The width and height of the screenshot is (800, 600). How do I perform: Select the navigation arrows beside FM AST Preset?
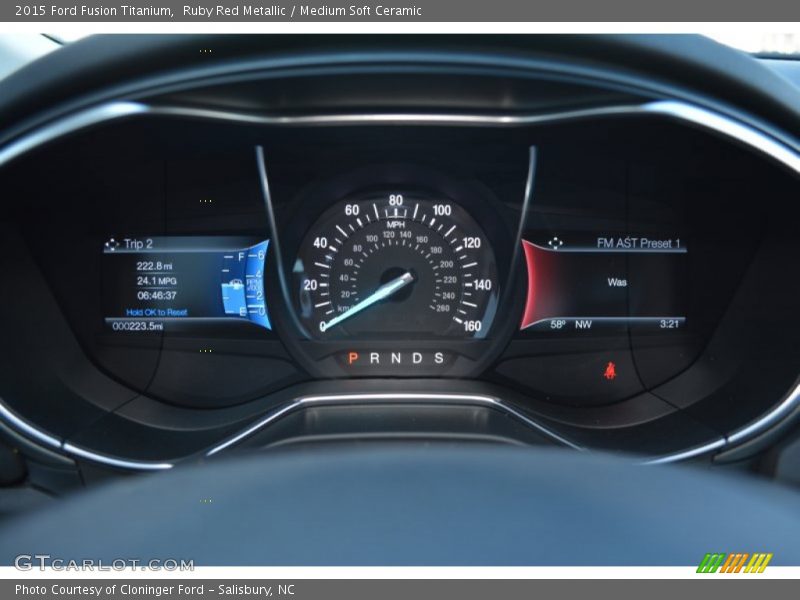(555, 243)
